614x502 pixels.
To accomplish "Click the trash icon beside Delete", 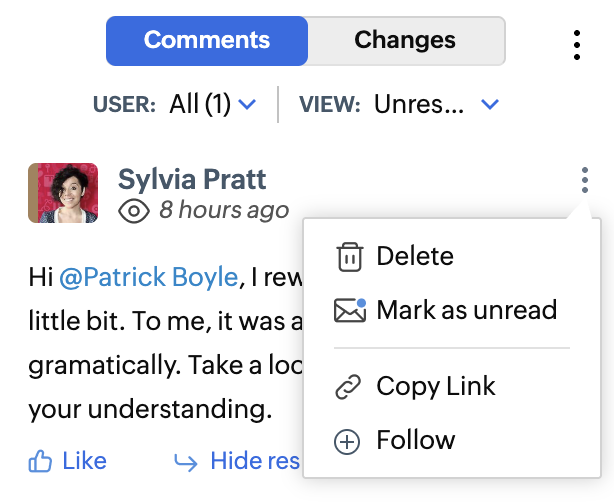I will click(349, 257).
